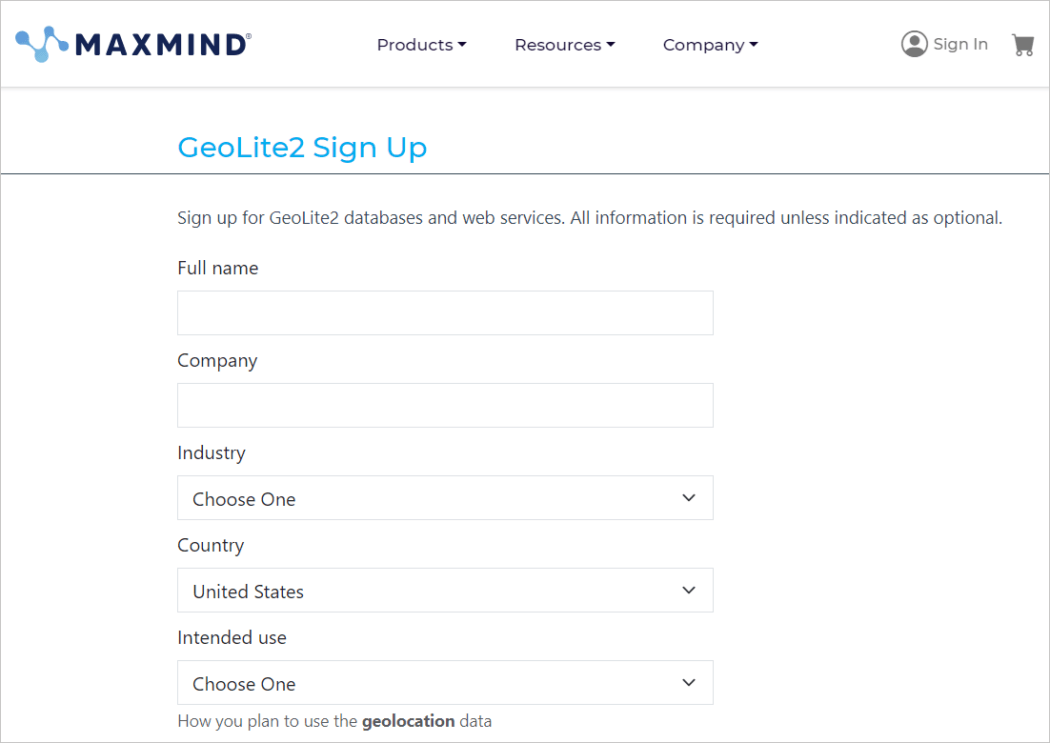The height and width of the screenshot is (743, 1050).
Task: Click the bold geolocation helper text
Action: tap(409, 720)
